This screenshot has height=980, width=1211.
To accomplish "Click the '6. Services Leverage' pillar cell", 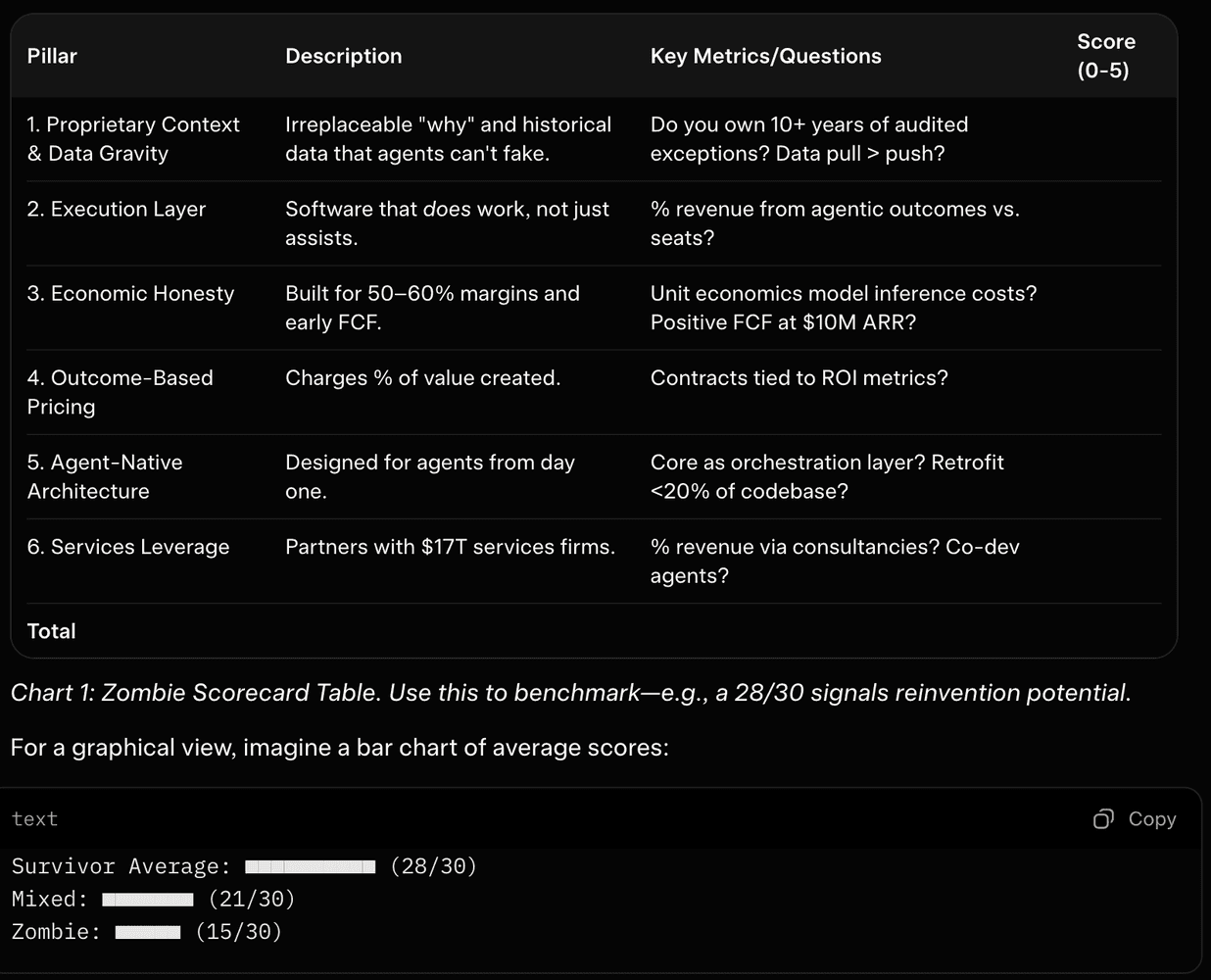I will (128, 547).
